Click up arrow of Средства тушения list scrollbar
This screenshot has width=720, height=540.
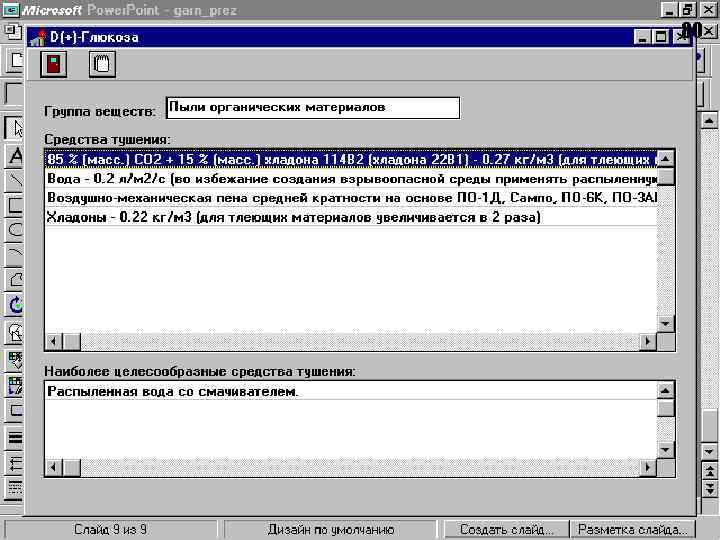click(665, 159)
